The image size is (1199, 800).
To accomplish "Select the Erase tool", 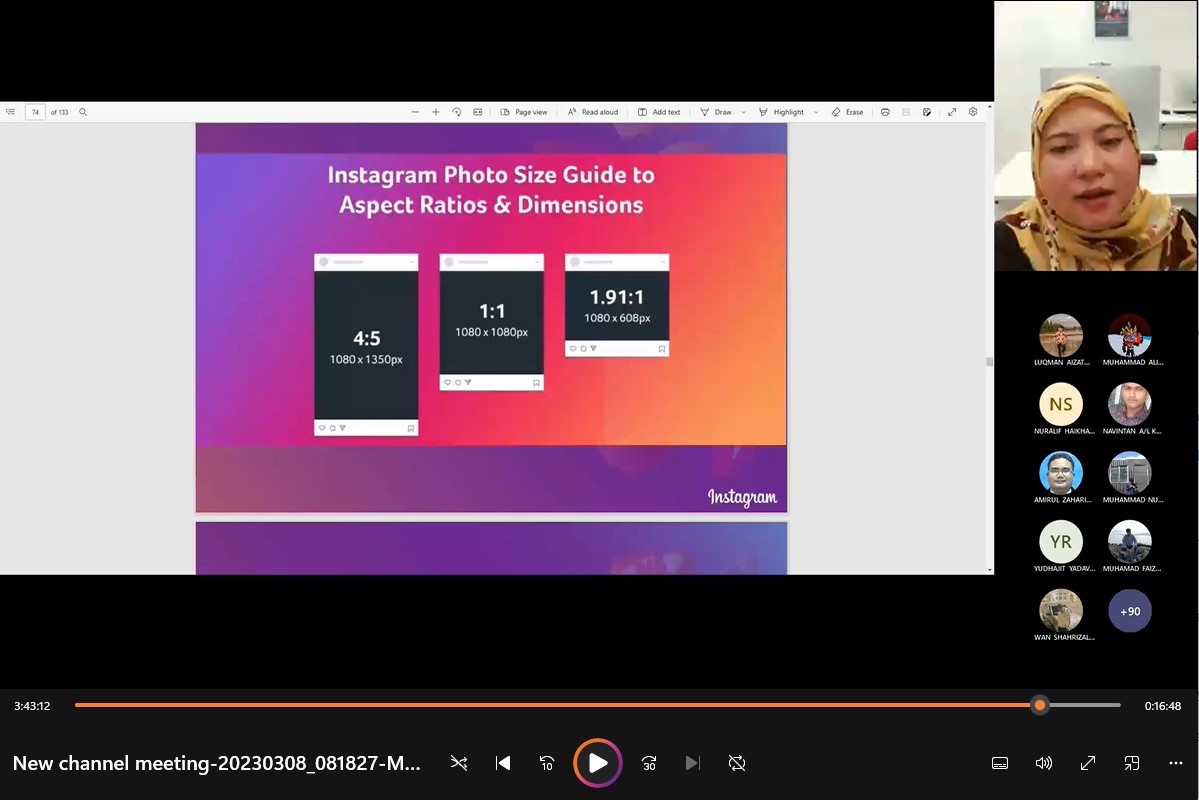I will pyautogui.click(x=847, y=112).
